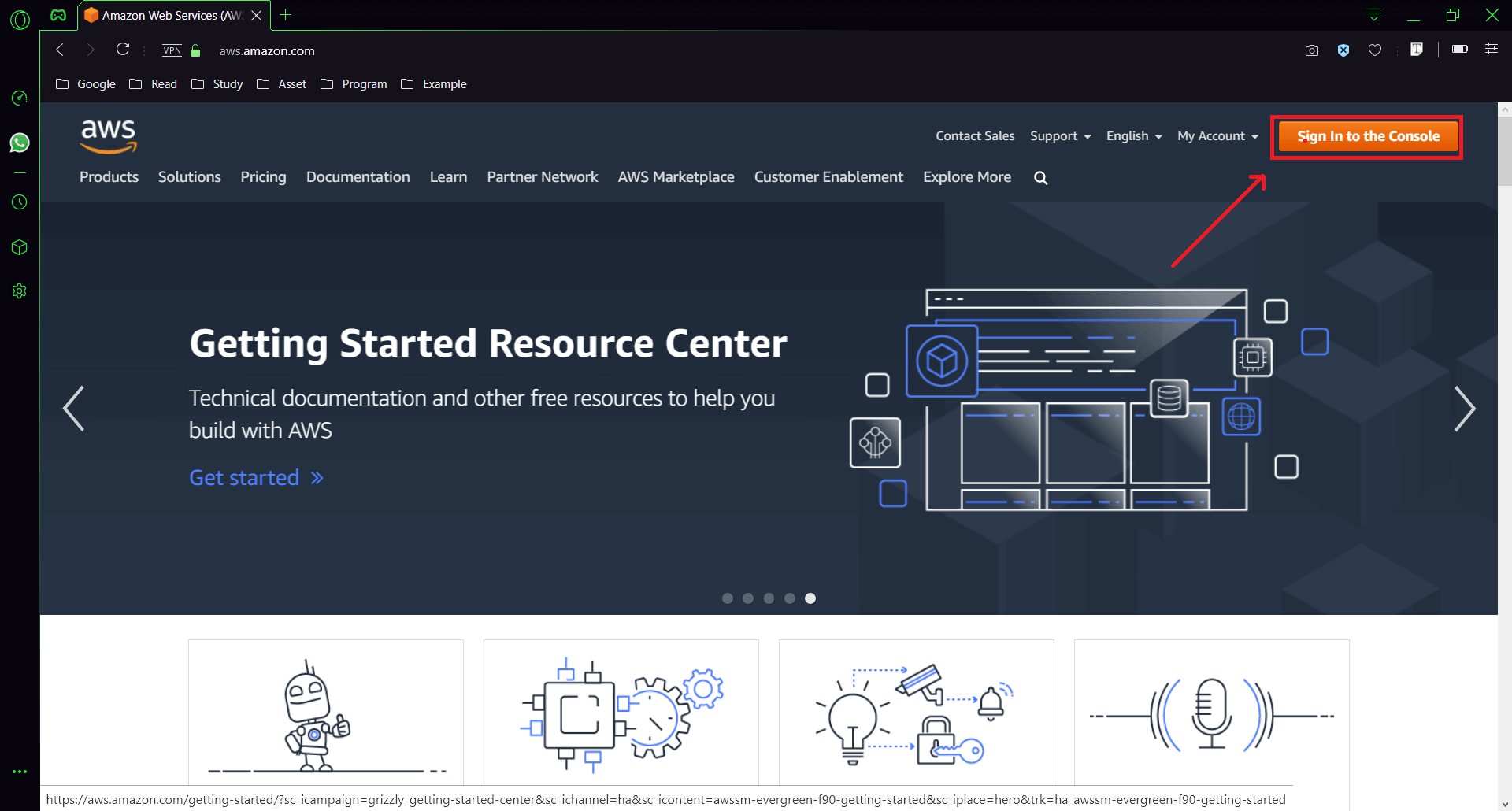Screen dimensions: 1512x811
Task: Open the microphone illustration card
Action: click(1212, 712)
